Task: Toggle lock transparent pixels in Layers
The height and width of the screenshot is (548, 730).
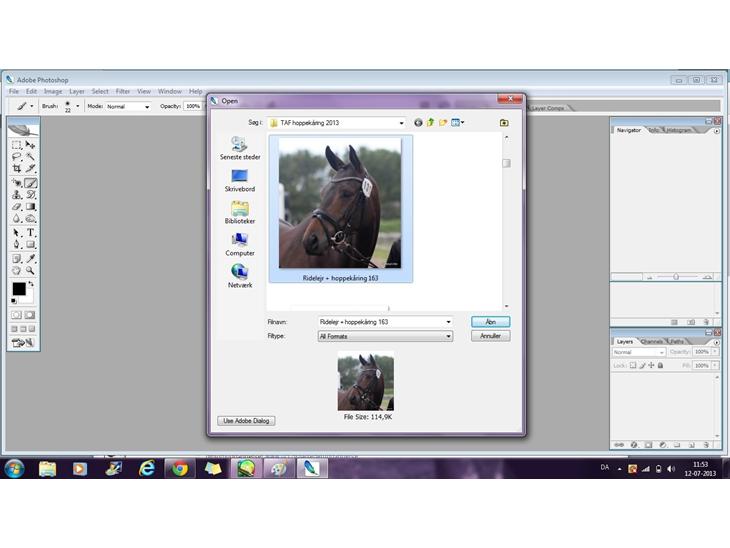Action: point(635,366)
